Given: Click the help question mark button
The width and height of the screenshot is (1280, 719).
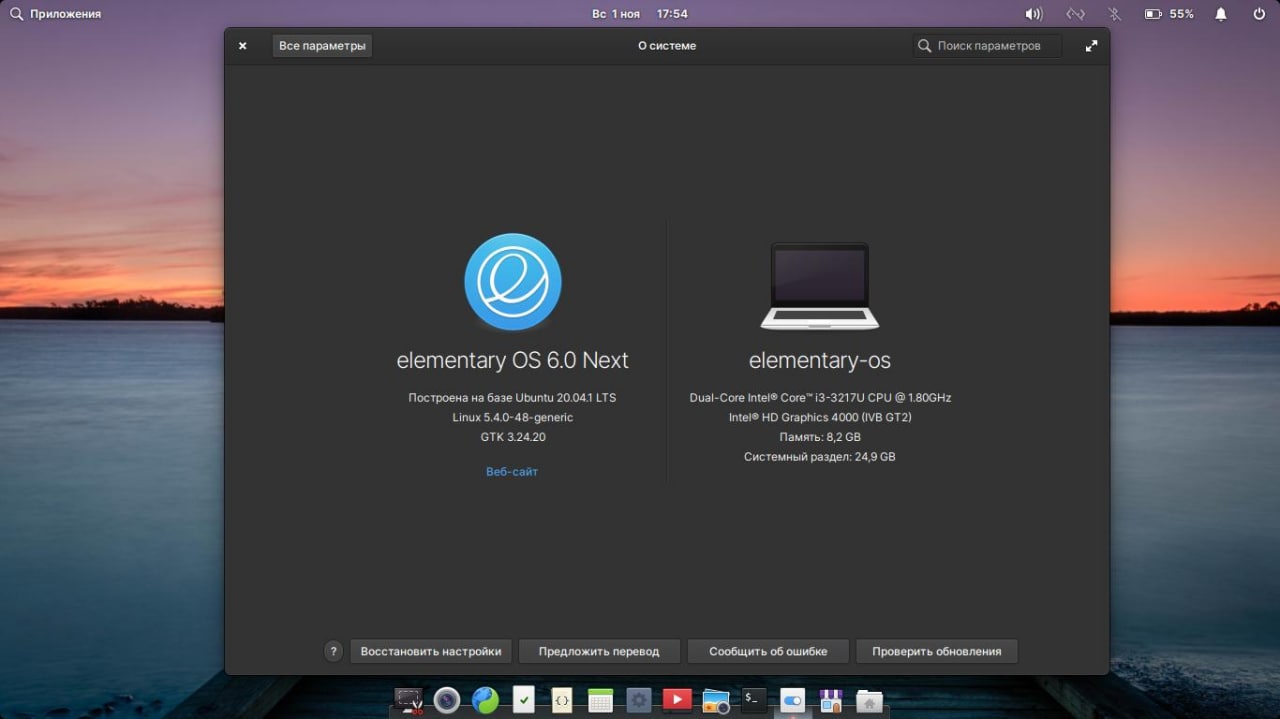Looking at the screenshot, I should [334, 651].
